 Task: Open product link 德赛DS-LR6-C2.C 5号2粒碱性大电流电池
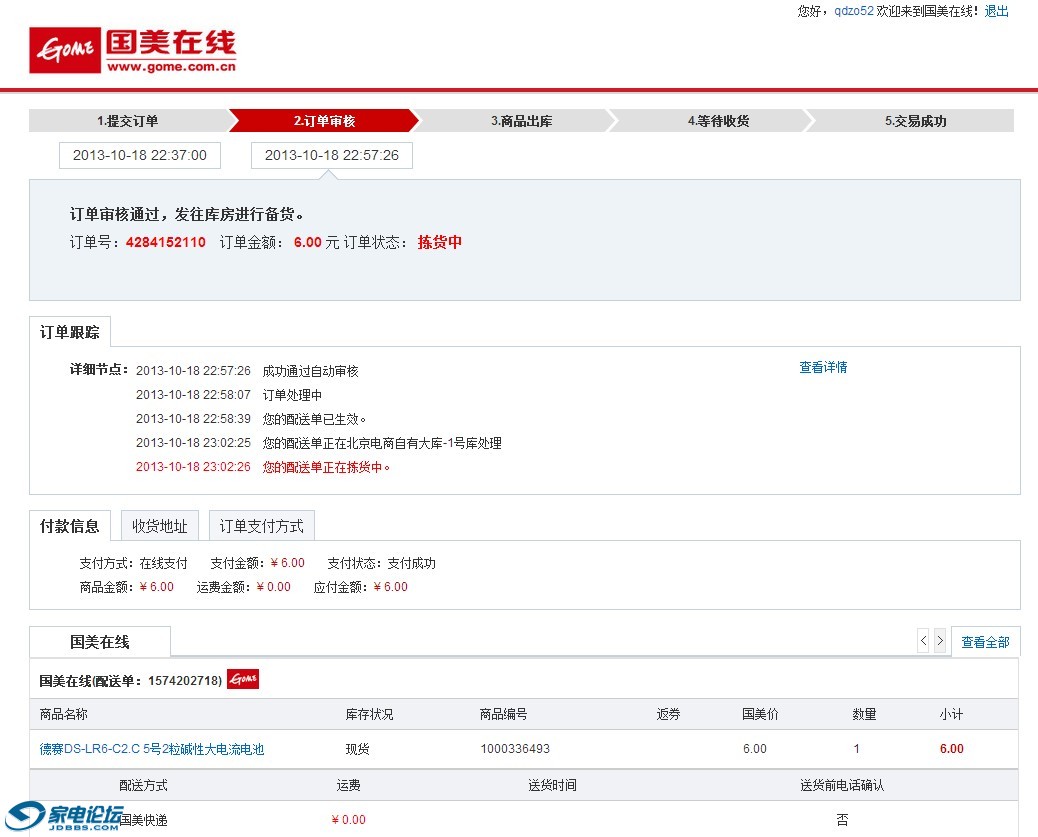tap(152, 749)
